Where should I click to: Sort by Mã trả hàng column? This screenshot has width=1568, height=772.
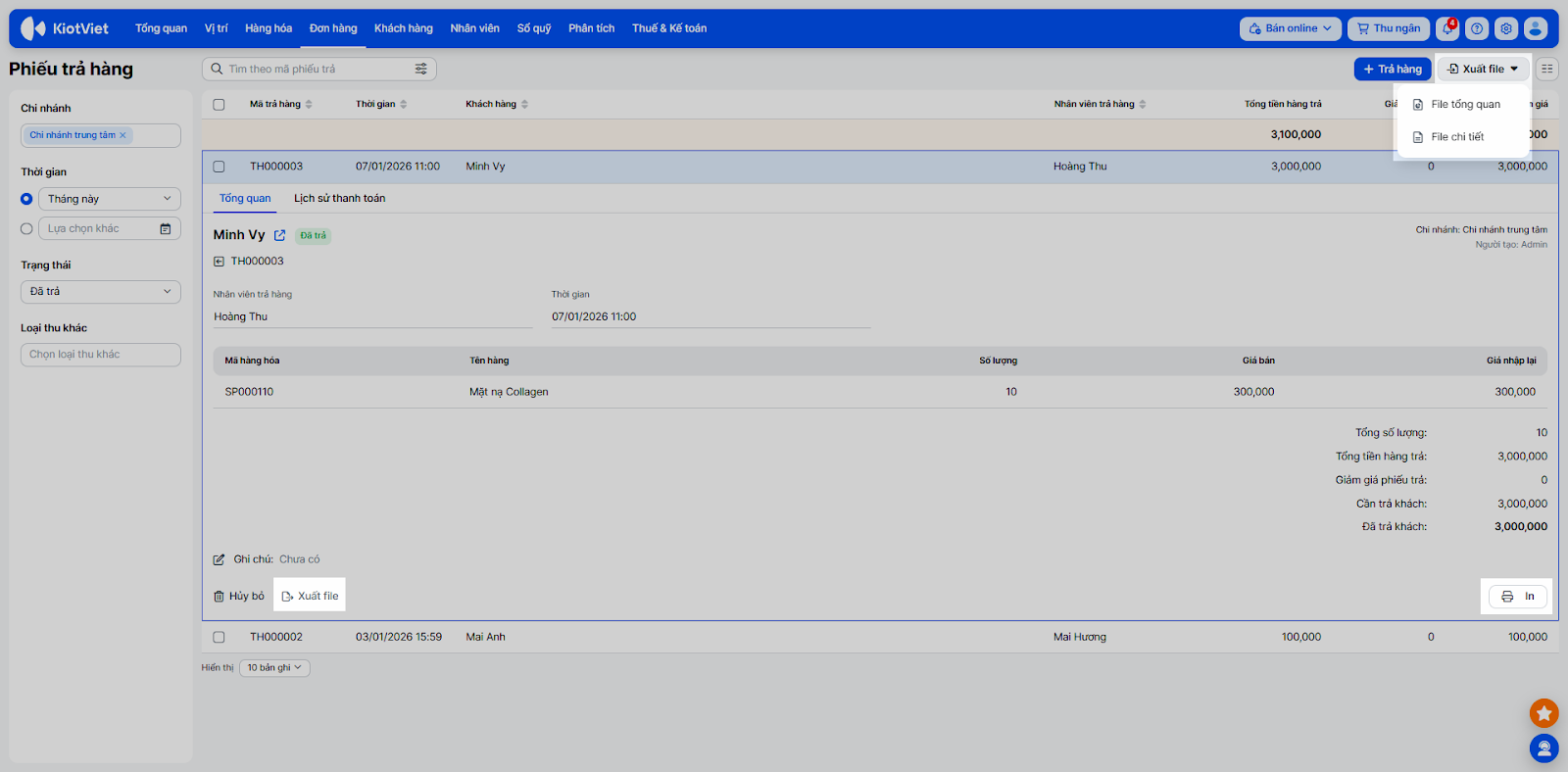(309, 104)
